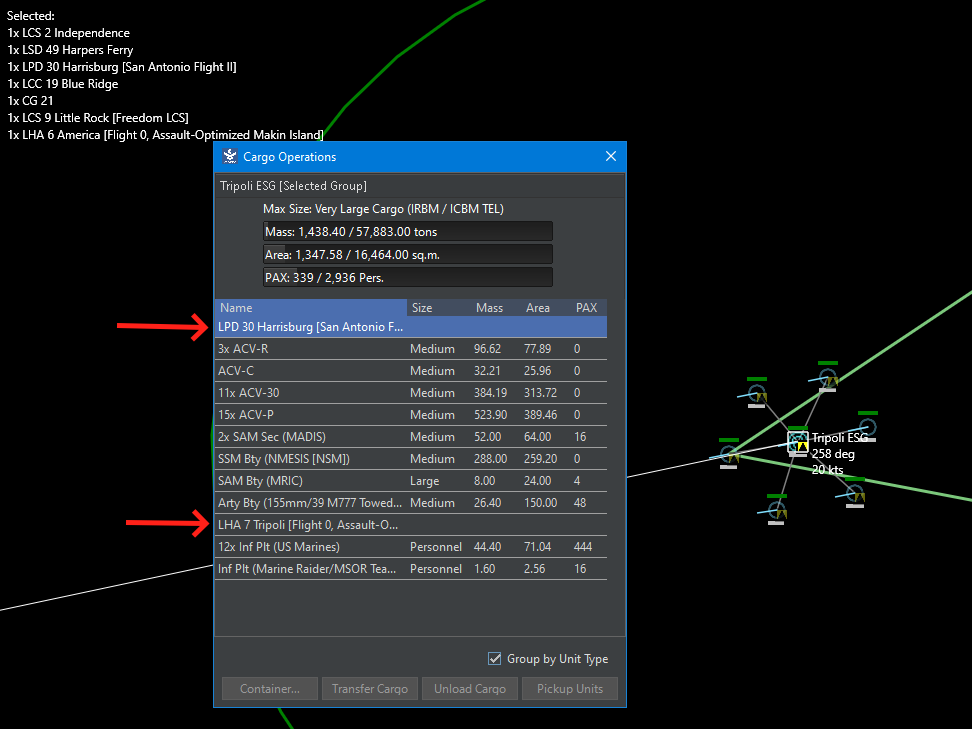Collapse the LHA 7 Tripoli group row
Viewport: 972px width, 729px height.
tap(411, 525)
